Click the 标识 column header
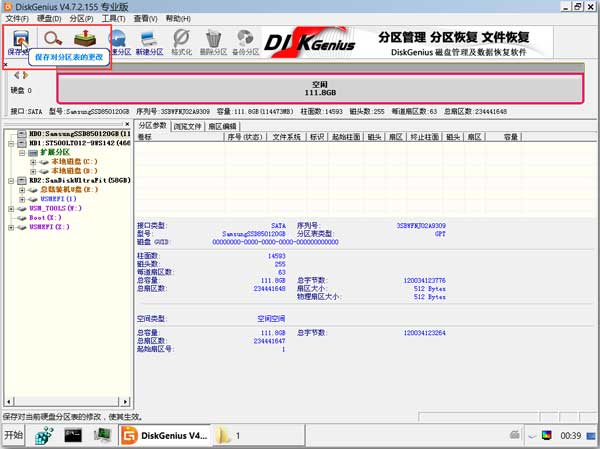This screenshot has width=600, height=449. click(317, 137)
